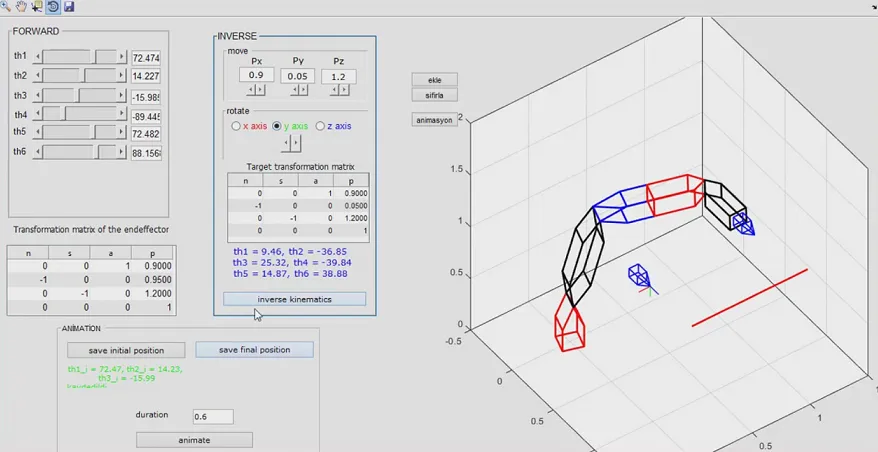Decrease Pz with its left arrow
Screen dimensions: 878x452
pos(335,90)
